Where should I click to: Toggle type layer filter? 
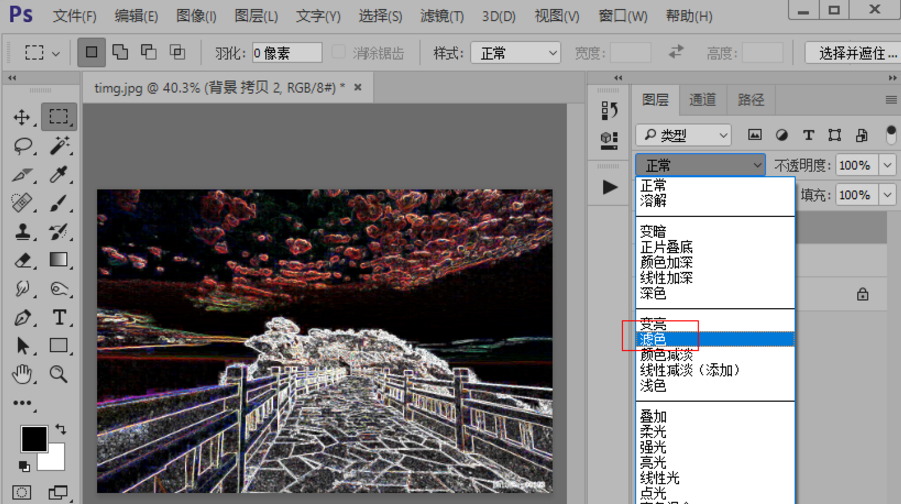[808, 135]
